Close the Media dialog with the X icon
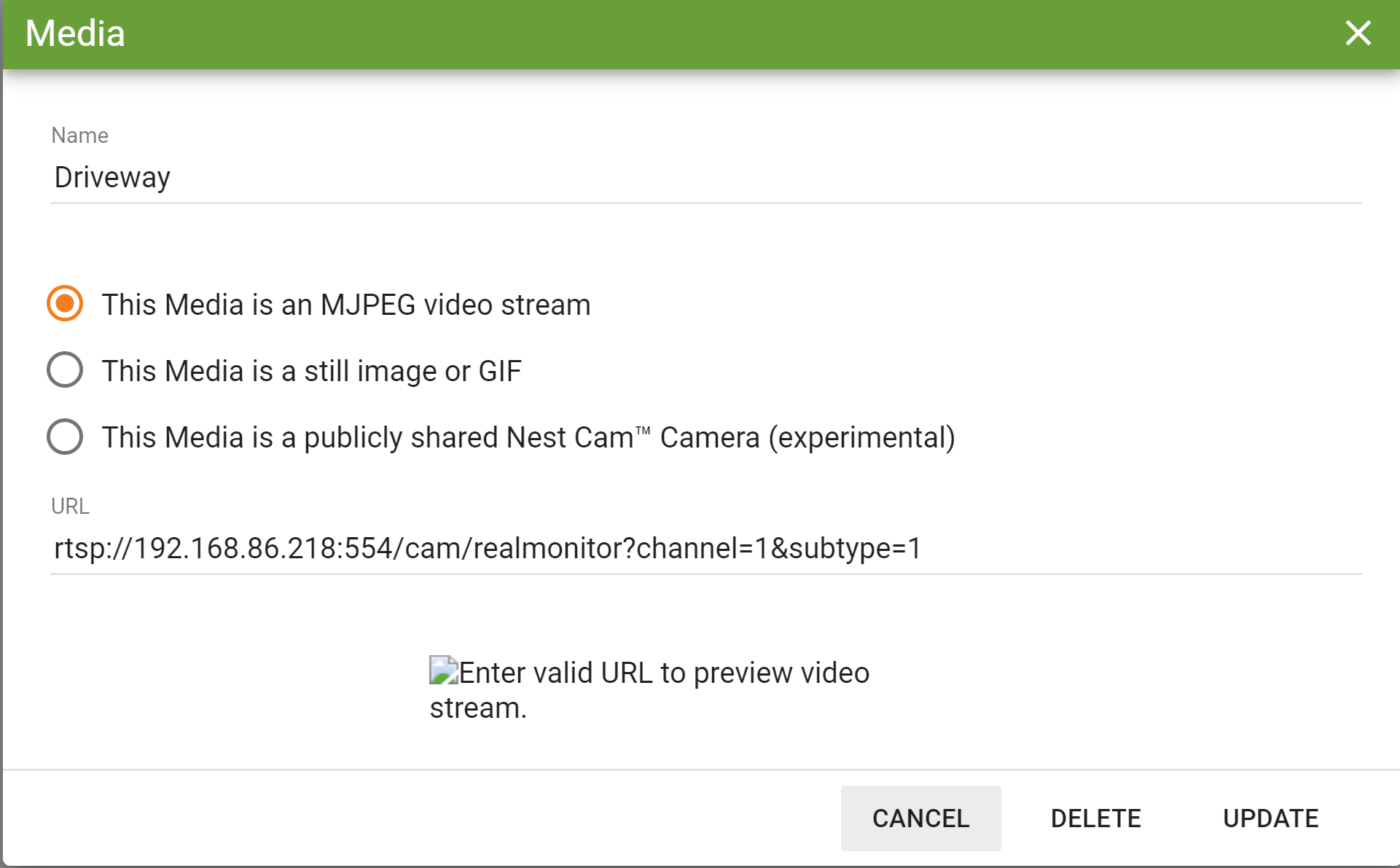The image size is (1400, 868). click(x=1358, y=33)
